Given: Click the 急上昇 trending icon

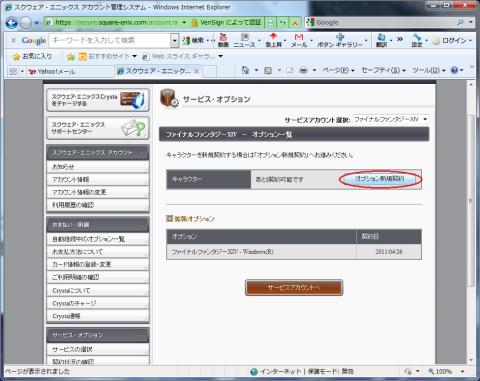Looking at the screenshot, I should 273,40.
